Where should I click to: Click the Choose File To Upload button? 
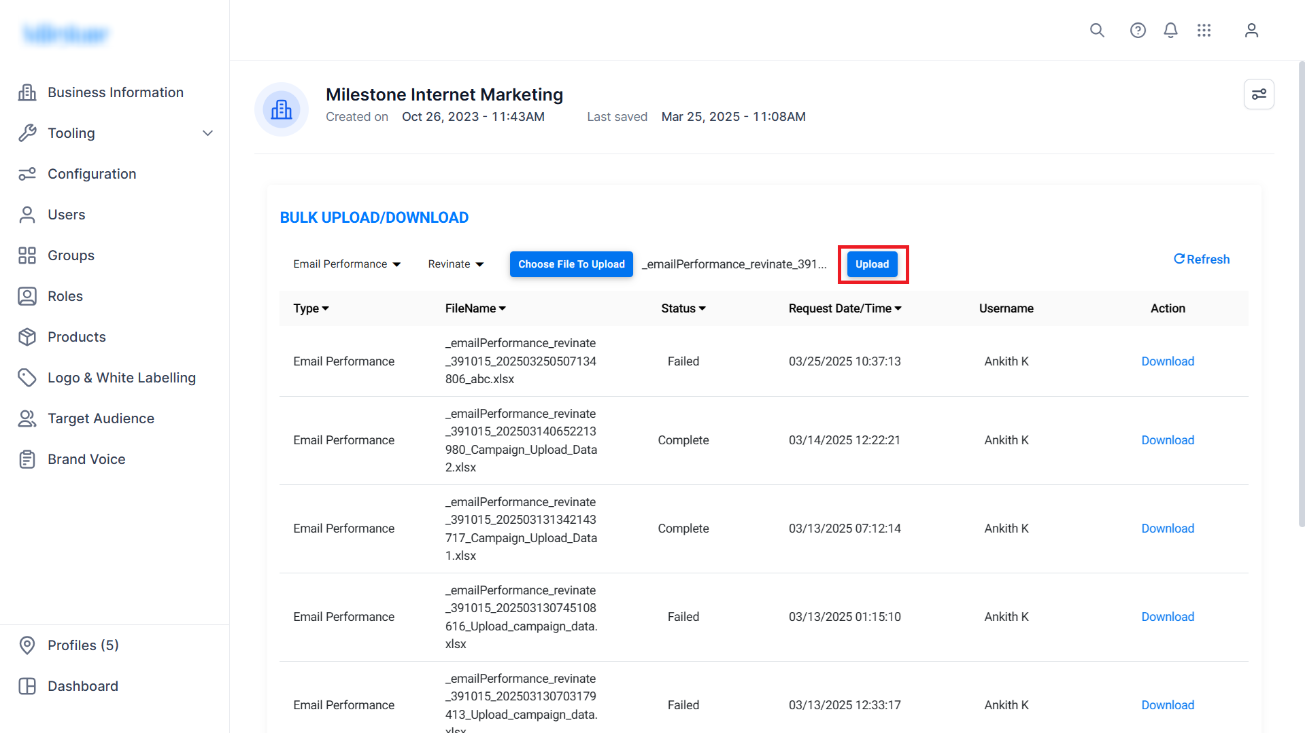(571, 264)
